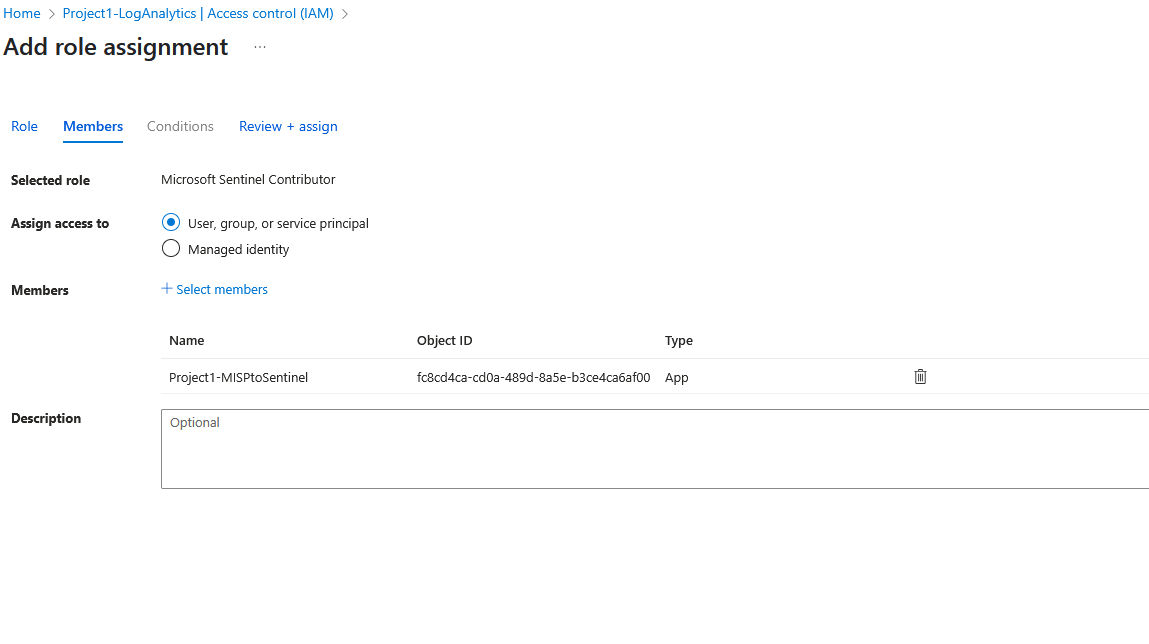Click the Members field label
1149x644 pixels.
(x=40, y=290)
